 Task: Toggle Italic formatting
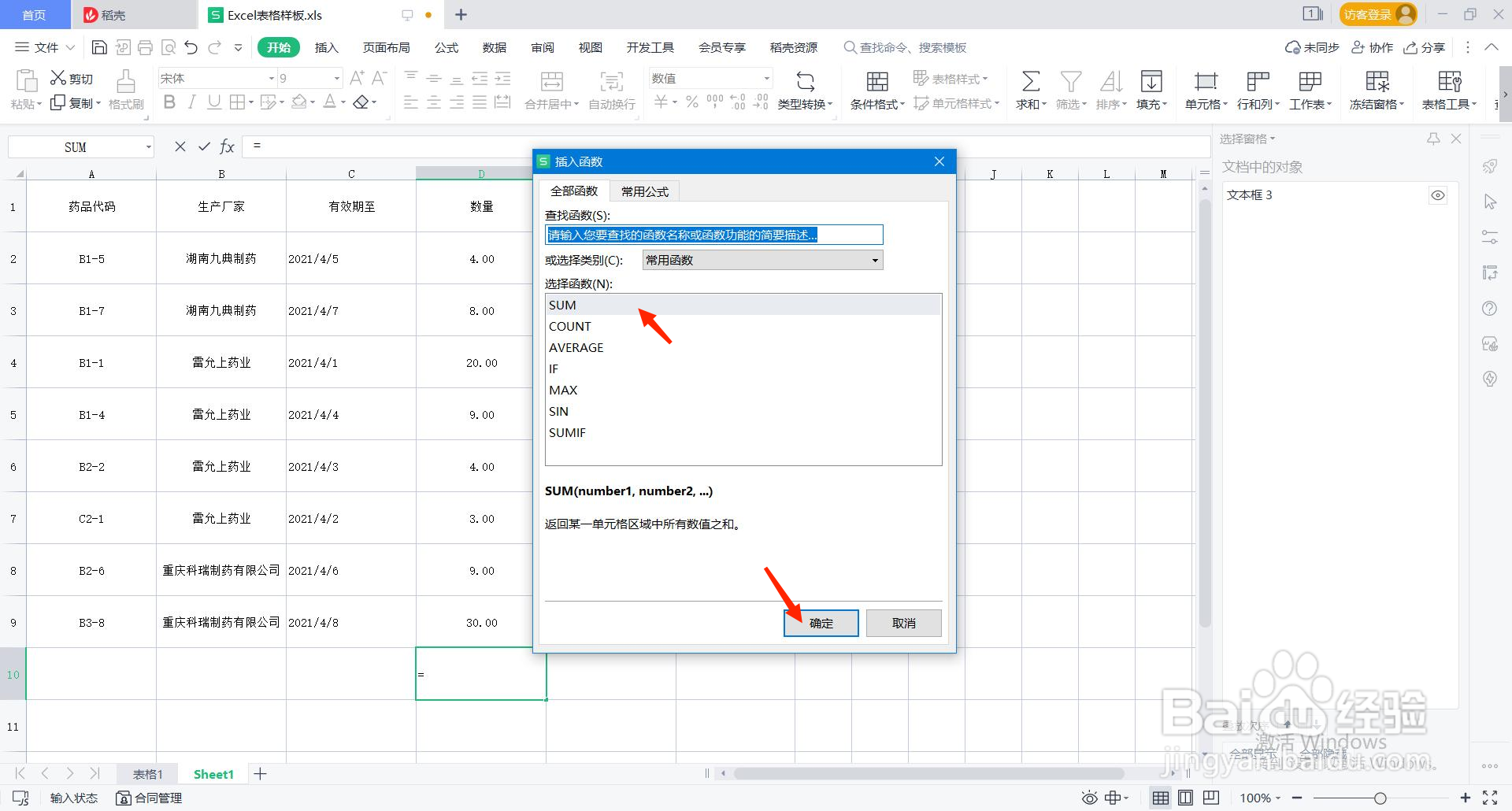point(191,102)
